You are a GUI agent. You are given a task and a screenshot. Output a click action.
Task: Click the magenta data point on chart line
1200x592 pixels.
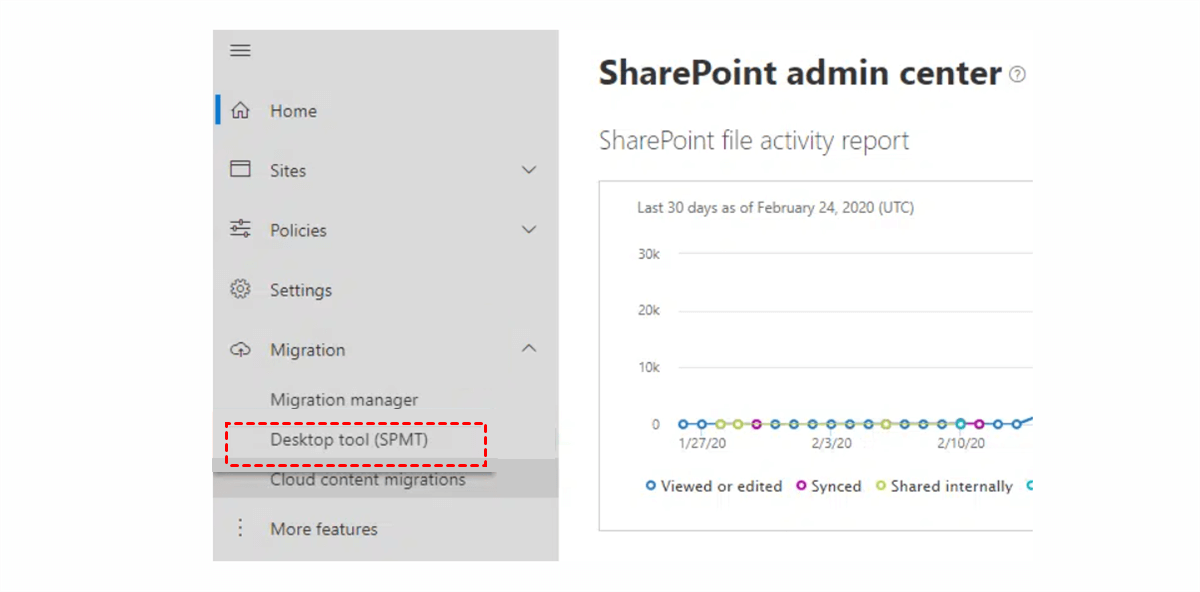pyautogui.click(x=757, y=424)
